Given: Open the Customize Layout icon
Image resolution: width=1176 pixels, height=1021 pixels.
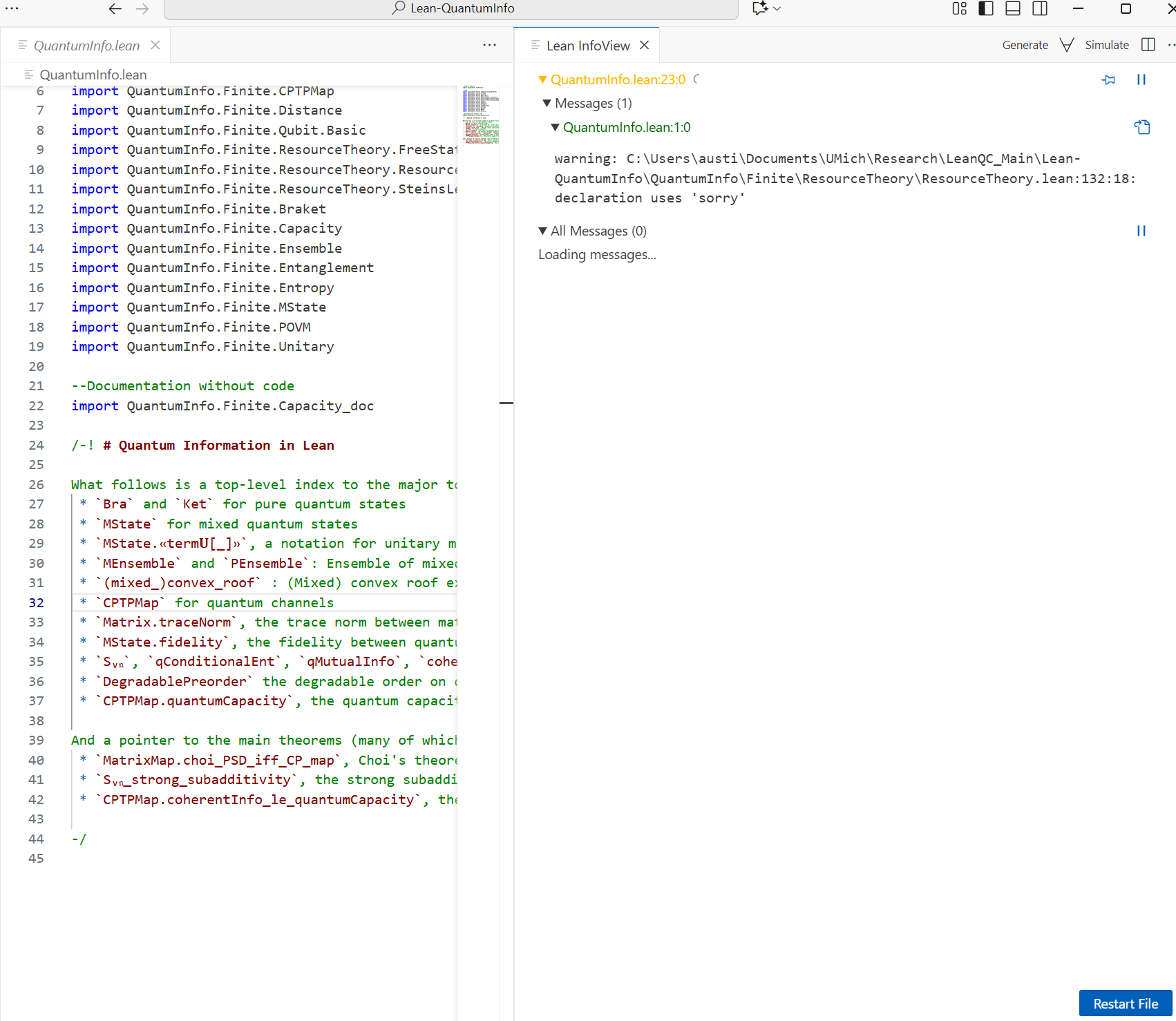Looking at the screenshot, I should tap(959, 8).
